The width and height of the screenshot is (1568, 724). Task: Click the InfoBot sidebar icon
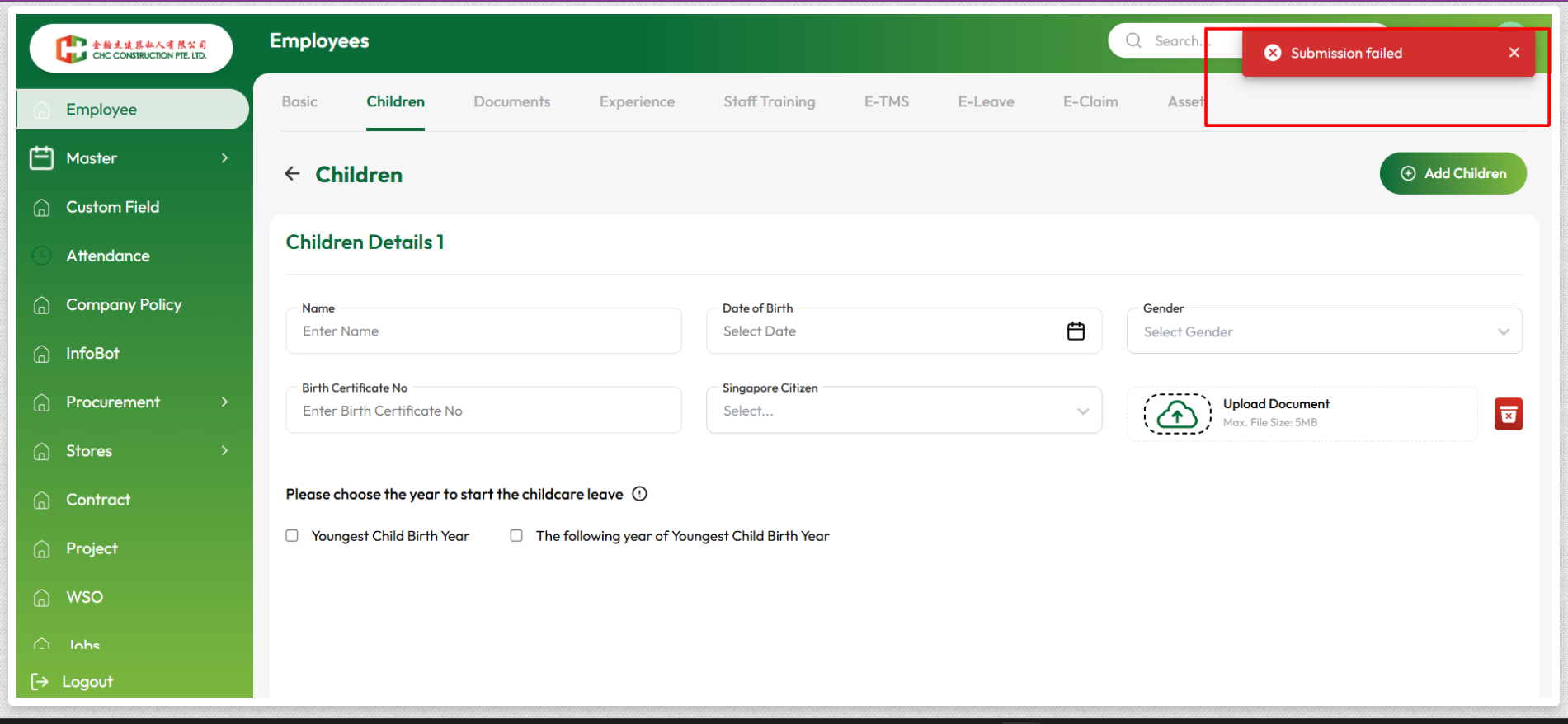pos(42,354)
